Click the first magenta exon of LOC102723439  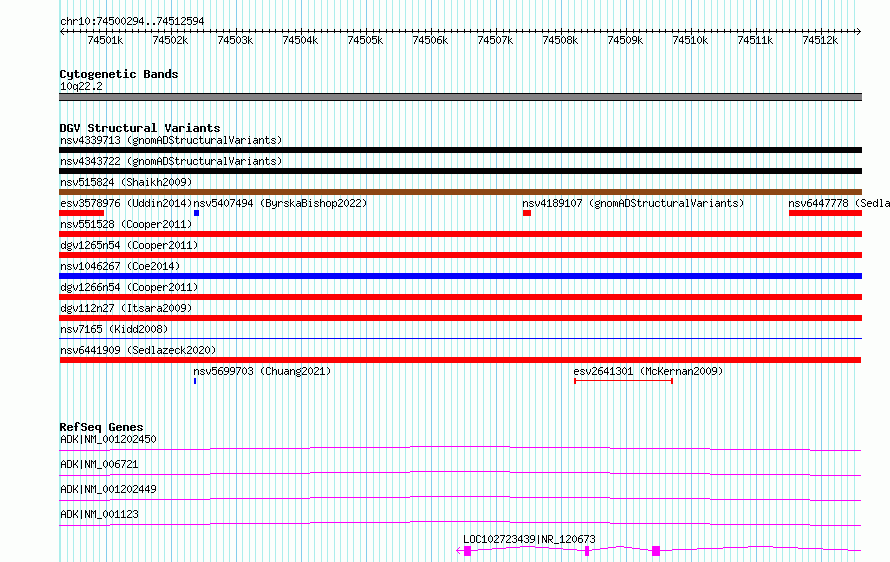click(468, 551)
